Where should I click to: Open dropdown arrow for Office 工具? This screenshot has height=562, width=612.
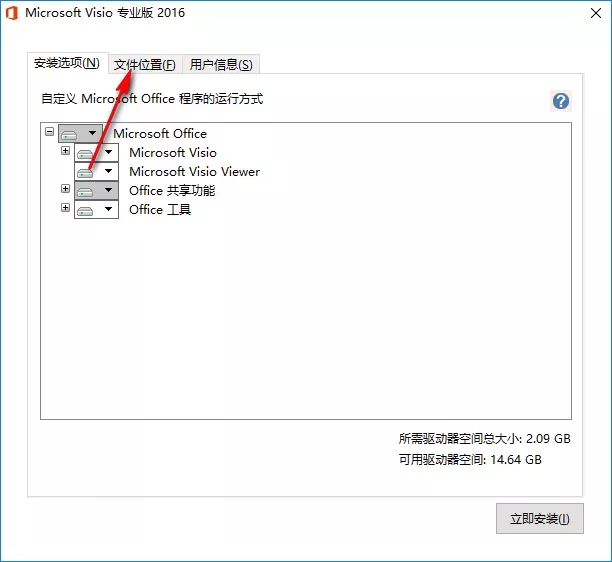(109, 209)
